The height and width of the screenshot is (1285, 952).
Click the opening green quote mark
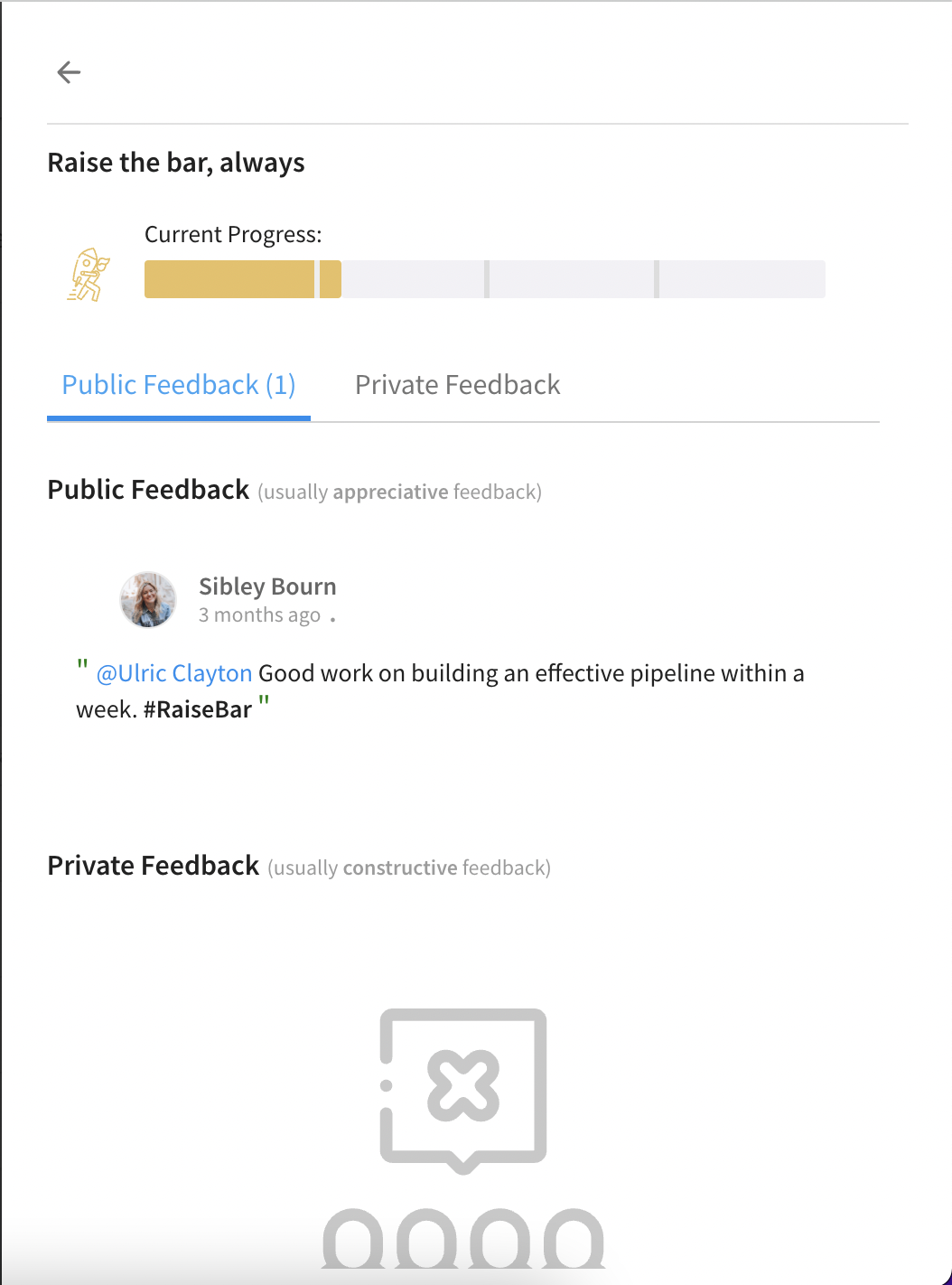pyautogui.click(x=82, y=666)
